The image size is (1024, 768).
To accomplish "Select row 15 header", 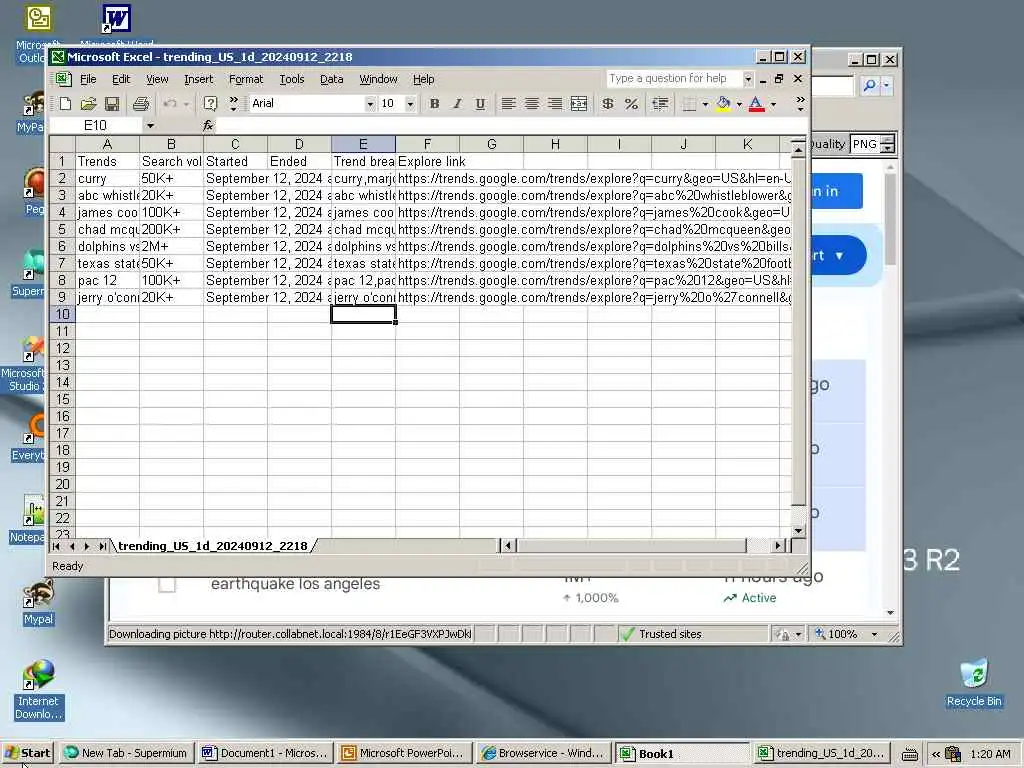I will (x=62, y=399).
